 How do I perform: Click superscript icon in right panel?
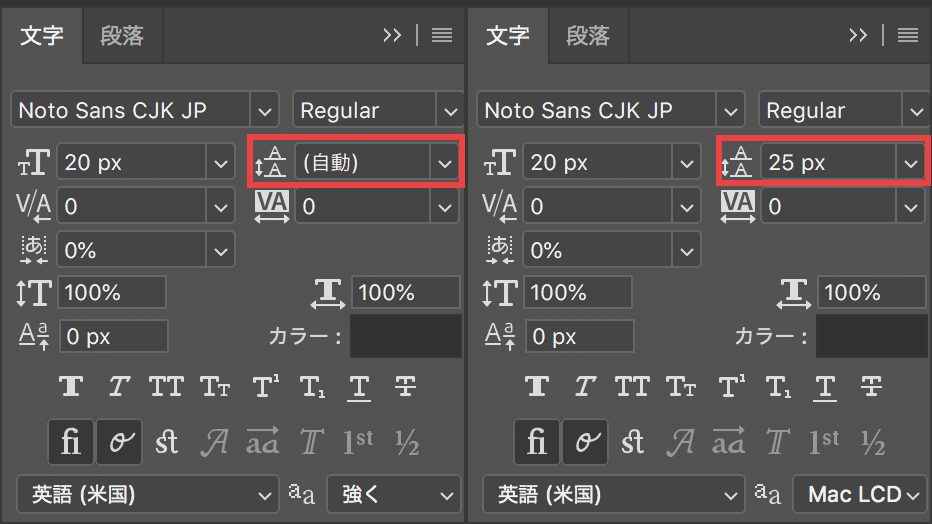pyautogui.click(x=731, y=386)
